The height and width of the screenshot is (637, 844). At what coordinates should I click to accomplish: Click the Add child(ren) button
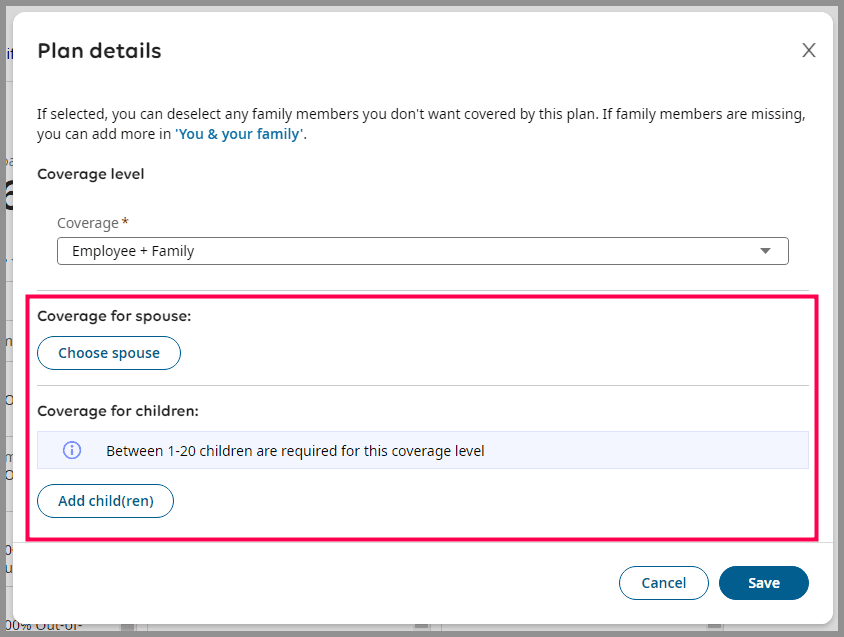pyautogui.click(x=105, y=501)
